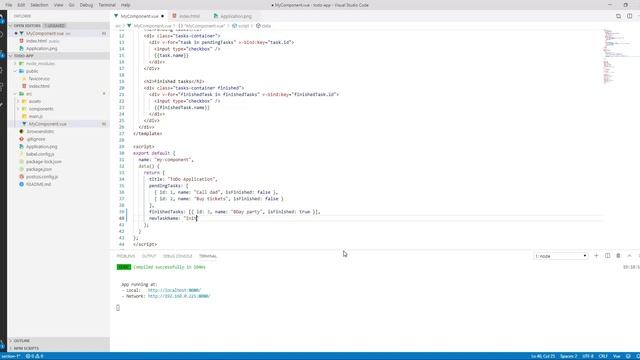640x360 pixels.
Task: Change line endings via CRLF status
Action: click(603, 356)
